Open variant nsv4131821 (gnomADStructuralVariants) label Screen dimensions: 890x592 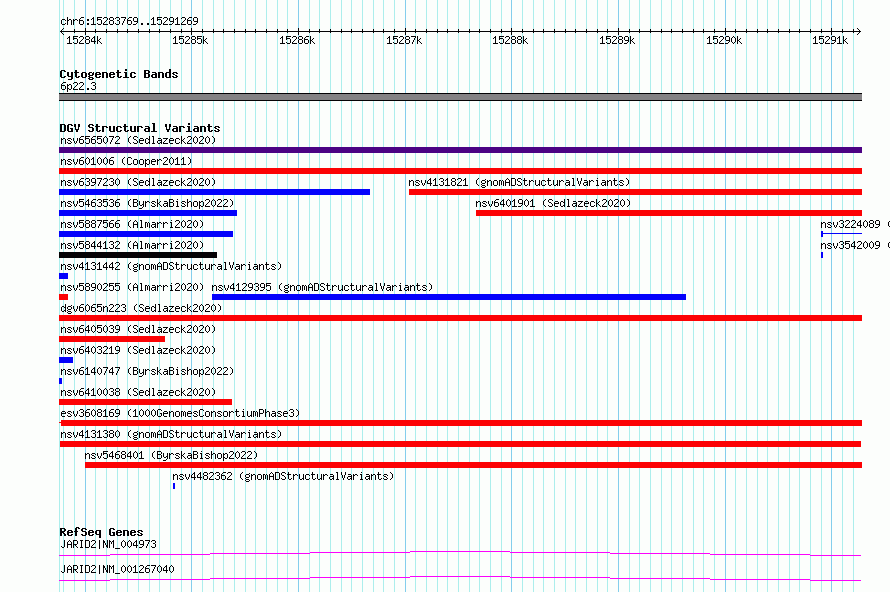tap(519, 182)
